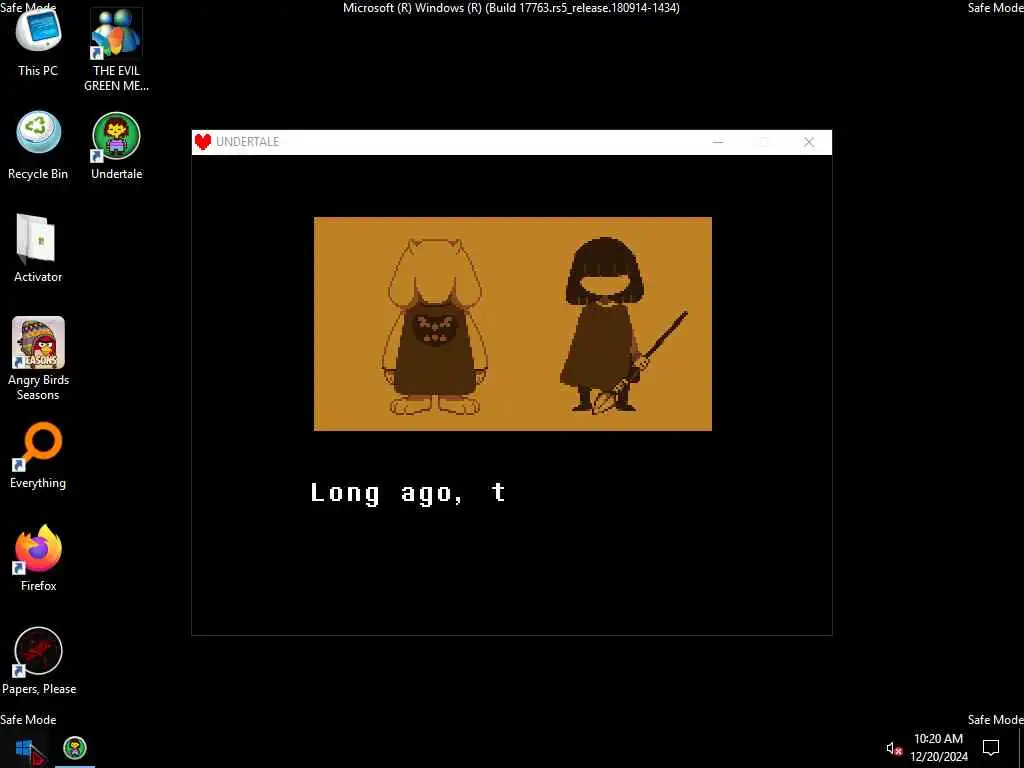This screenshot has height=768, width=1024.
Task: Select the Papers, Please desktop shortcut
Action: pyautogui.click(x=39, y=661)
